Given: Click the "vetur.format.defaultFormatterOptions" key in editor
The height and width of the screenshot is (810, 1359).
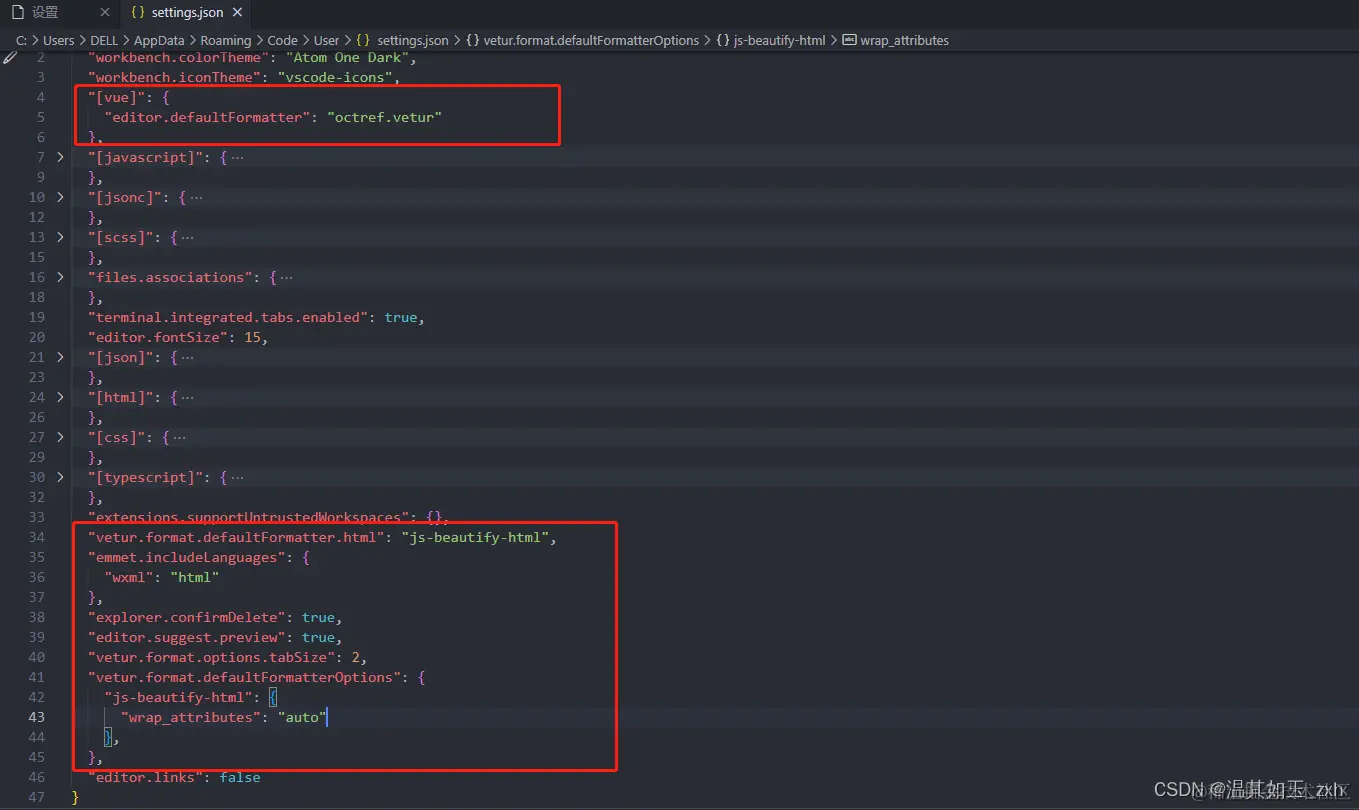Looking at the screenshot, I should 243,677.
